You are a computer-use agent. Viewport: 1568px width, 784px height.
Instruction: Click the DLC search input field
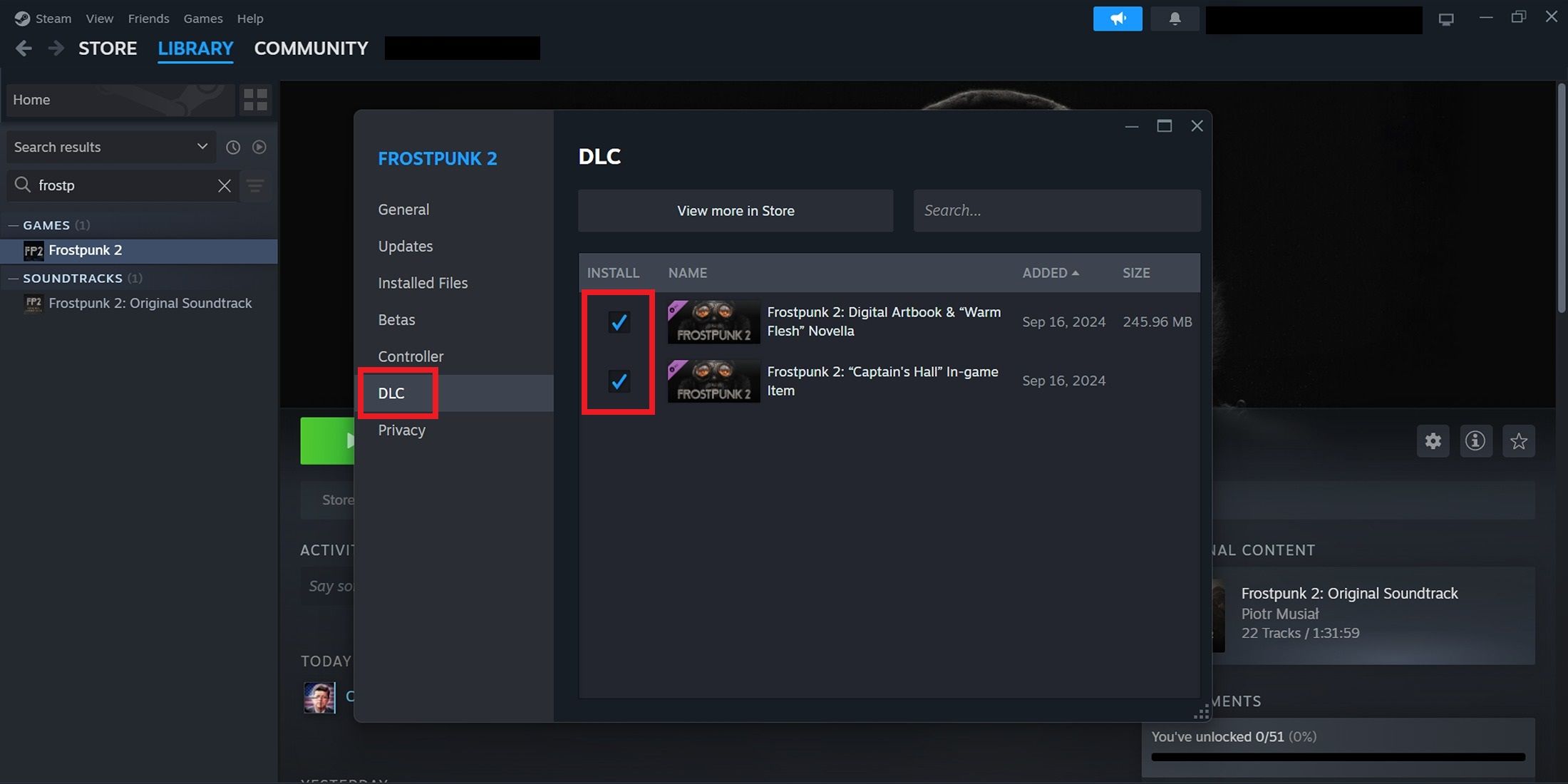tap(1057, 210)
